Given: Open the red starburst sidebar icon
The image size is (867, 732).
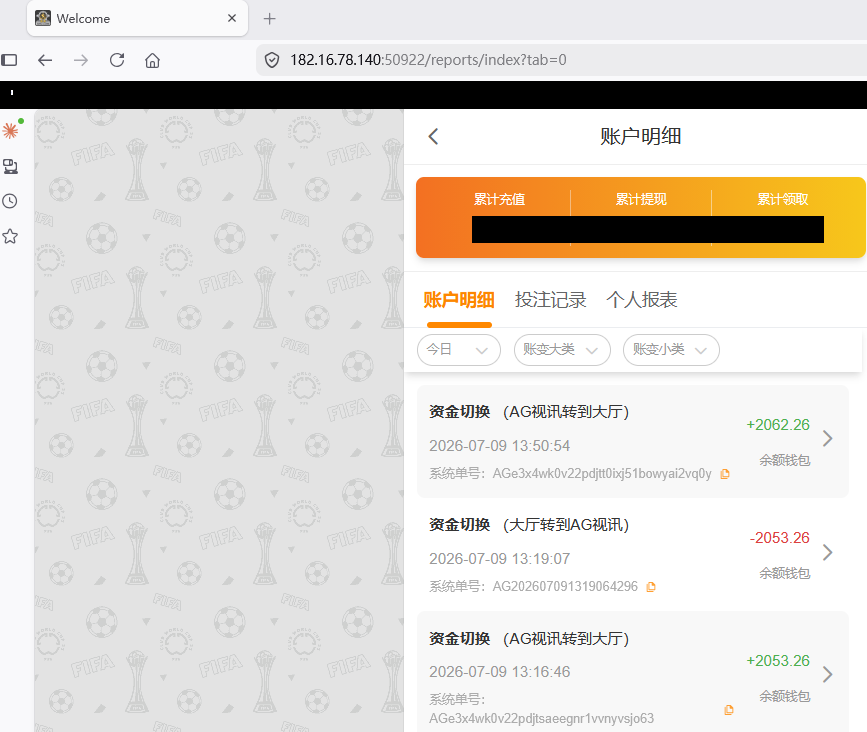Looking at the screenshot, I should [11, 130].
